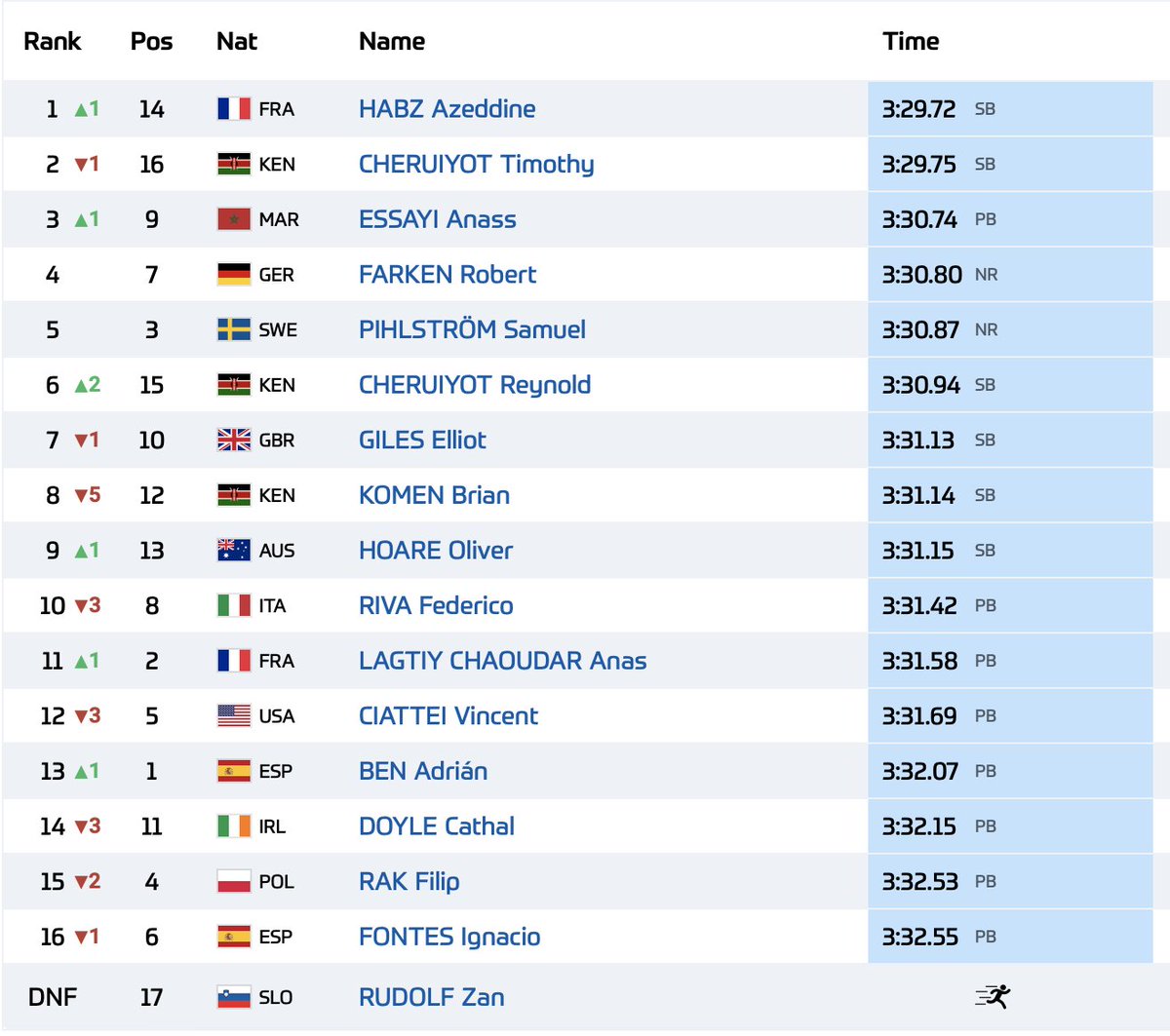Click the Kenyan flag in CHERUIYOT Timothy's row

[x=234, y=164]
